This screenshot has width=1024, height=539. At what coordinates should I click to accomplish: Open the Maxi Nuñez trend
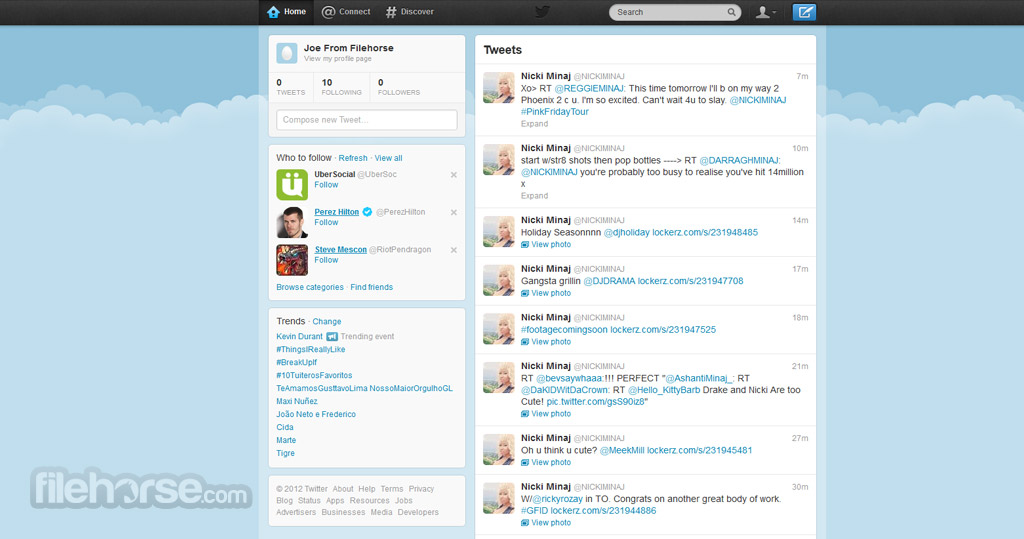pyautogui.click(x=296, y=401)
